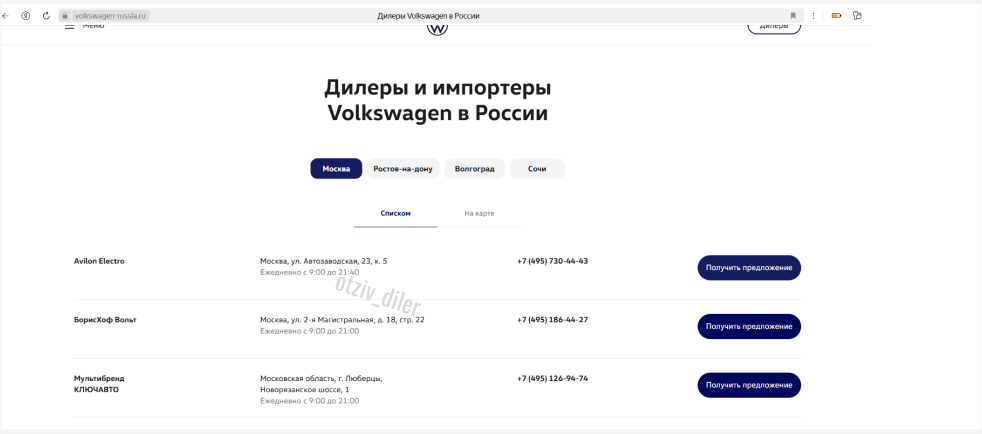The image size is (982, 434).
Task: Click the БорисХоф Вольт dealer name
Action: [105, 320]
